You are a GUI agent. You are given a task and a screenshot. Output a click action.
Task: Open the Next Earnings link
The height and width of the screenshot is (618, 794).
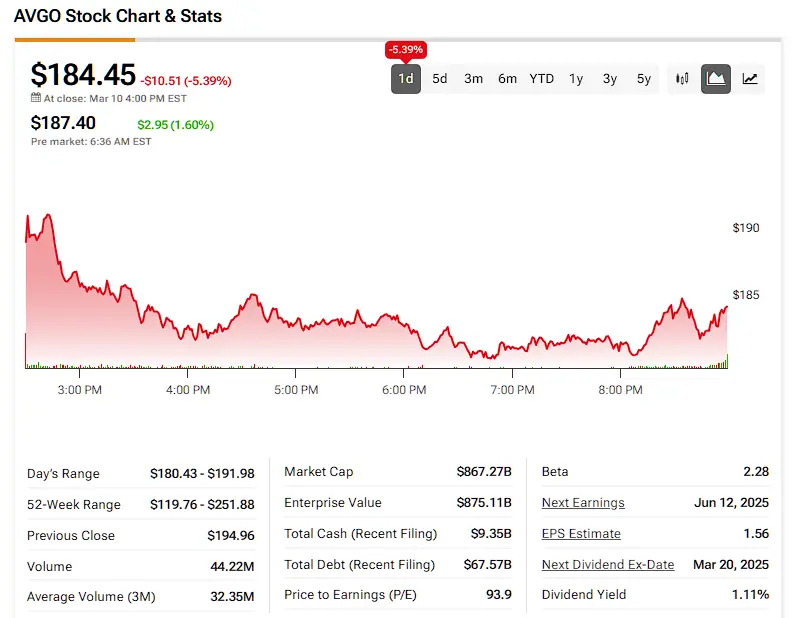click(x=583, y=503)
